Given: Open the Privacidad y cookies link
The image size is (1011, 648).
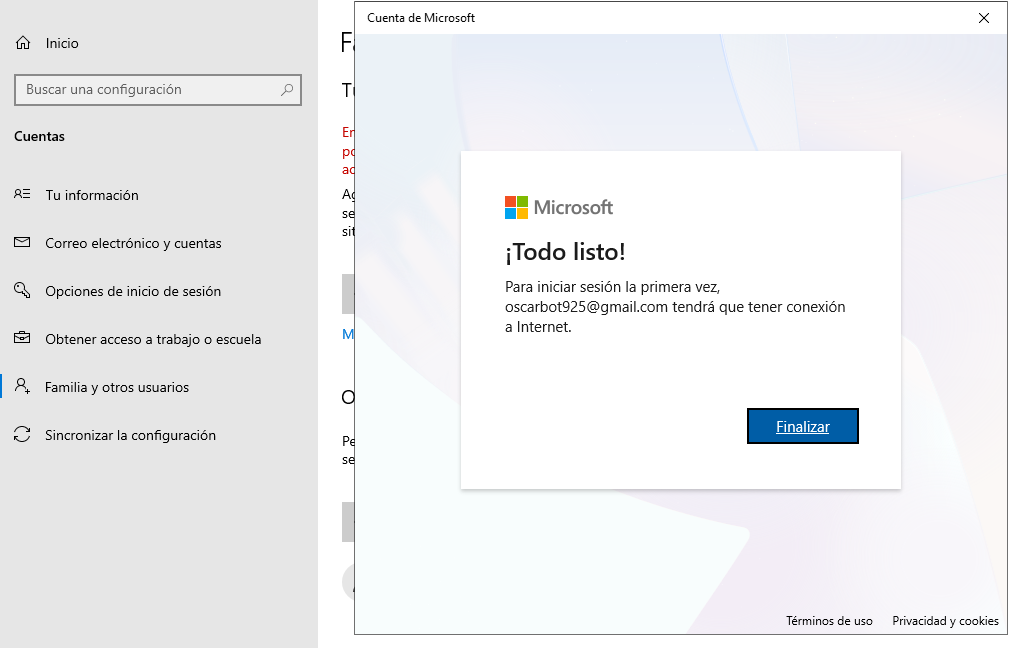Looking at the screenshot, I should click(x=945, y=621).
